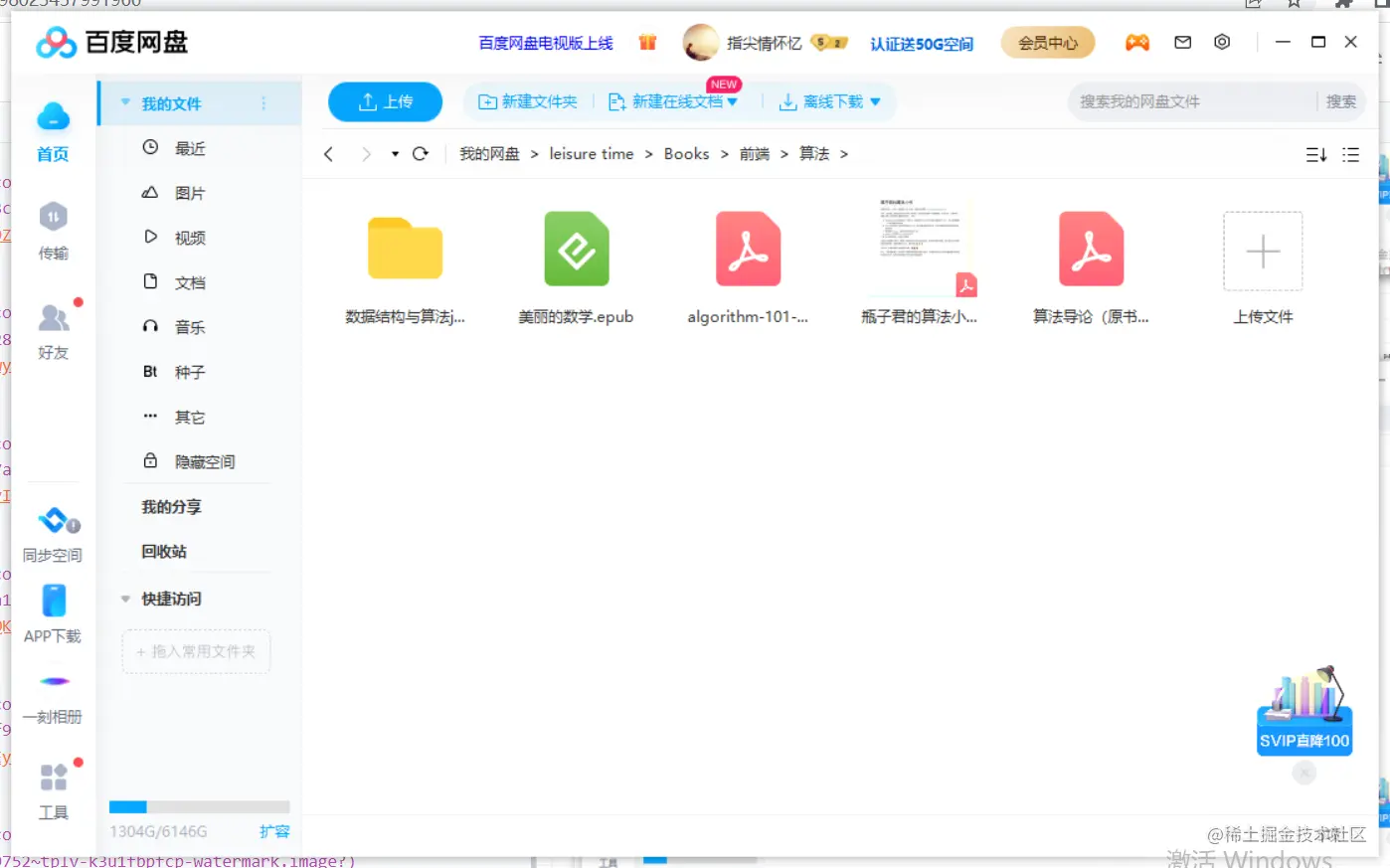Dismiss the SVIP promotion with its X
The height and width of the screenshot is (868, 1390).
[1304, 773]
